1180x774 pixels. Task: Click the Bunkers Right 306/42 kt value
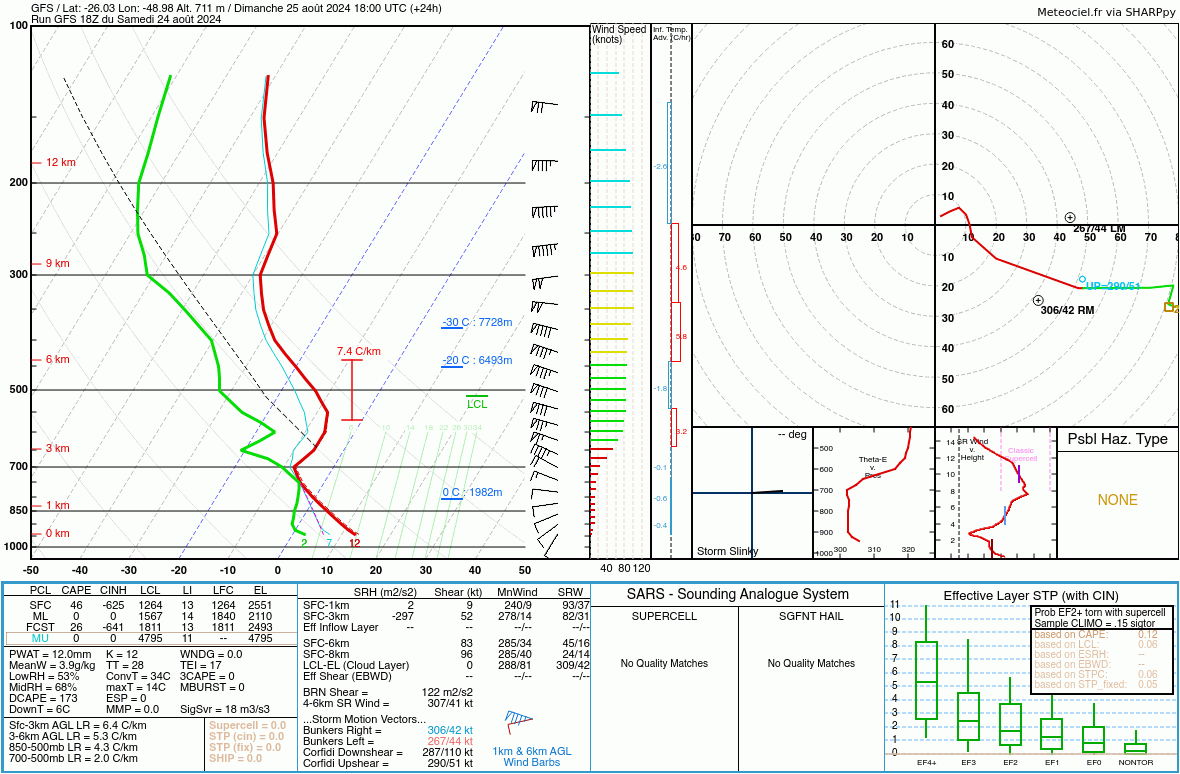pyautogui.click(x=450, y=730)
